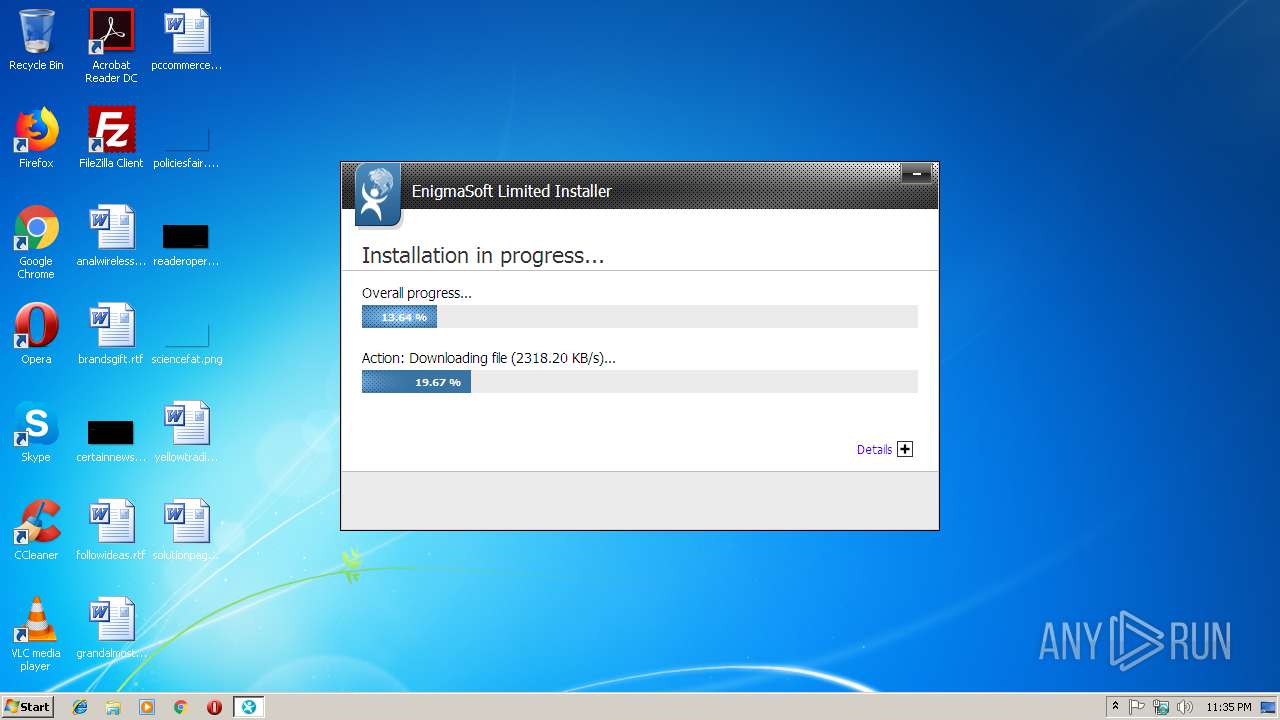Open Action Center flag tray icon
This screenshot has height=720, width=1280.
pos(1137,707)
